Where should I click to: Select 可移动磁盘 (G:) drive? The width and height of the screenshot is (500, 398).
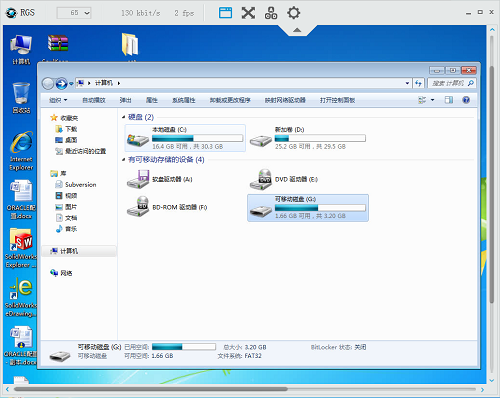point(308,208)
